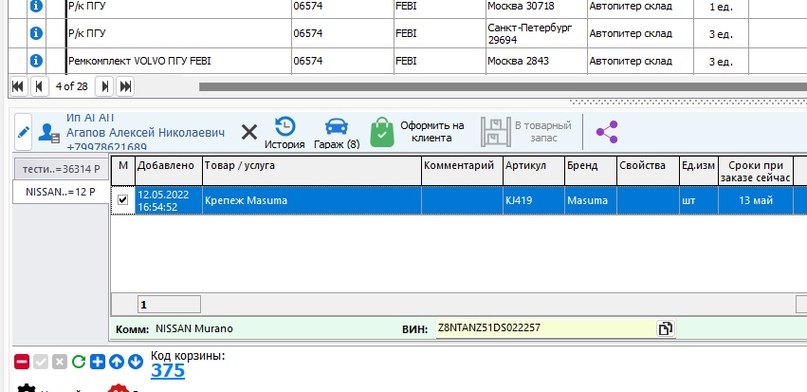Image resolution: width=807 pixels, height=392 pixels.
Task: Open client card person icon
Action: pyautogui.click(x=49, y=133)
